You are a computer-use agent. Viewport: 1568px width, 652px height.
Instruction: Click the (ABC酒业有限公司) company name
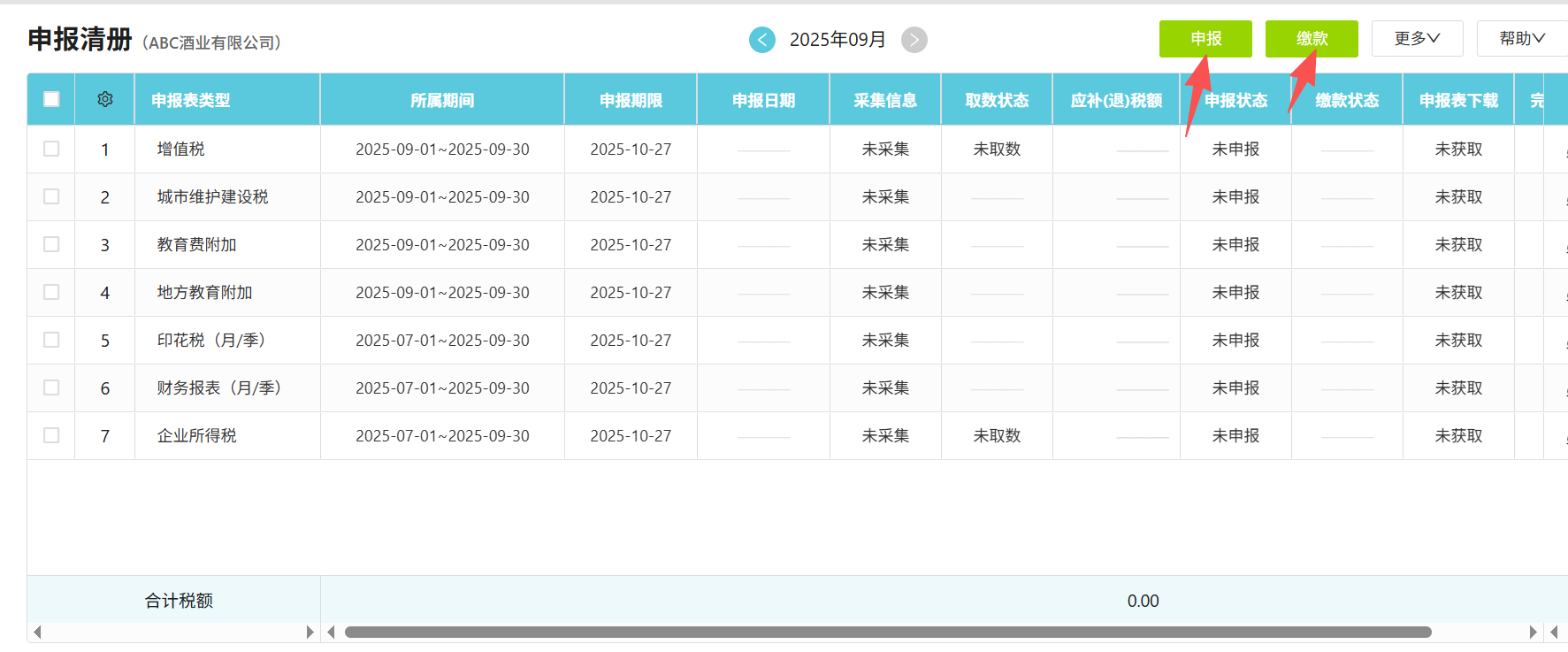(211, 42)
